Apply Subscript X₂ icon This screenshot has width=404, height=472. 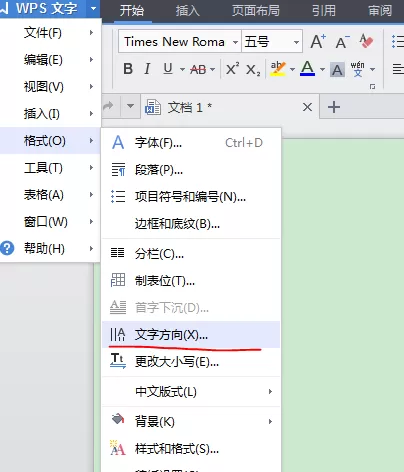pos(253,70)
